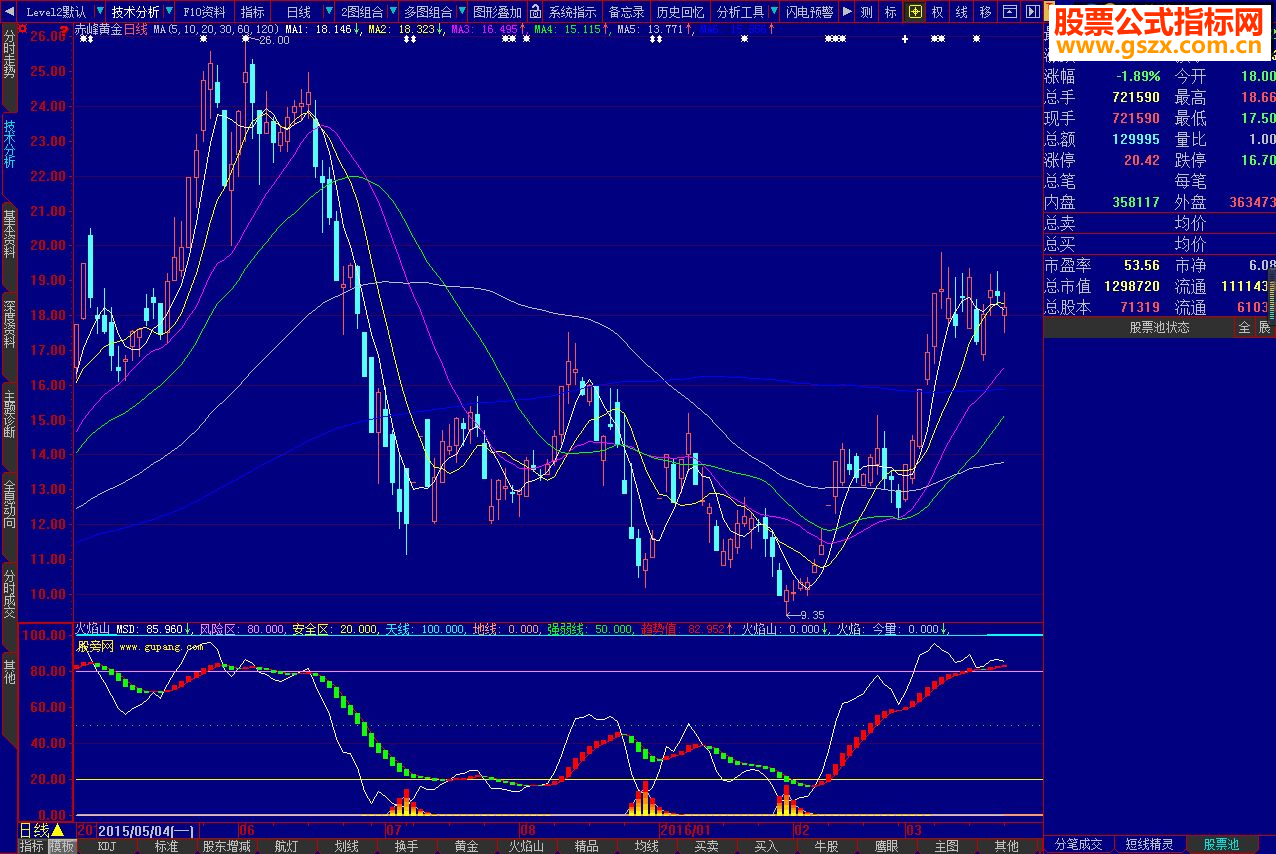The image size is (1276, 854).
Task: Click the 全 button in 股票池状态 bar
Action: (1244, 327)
